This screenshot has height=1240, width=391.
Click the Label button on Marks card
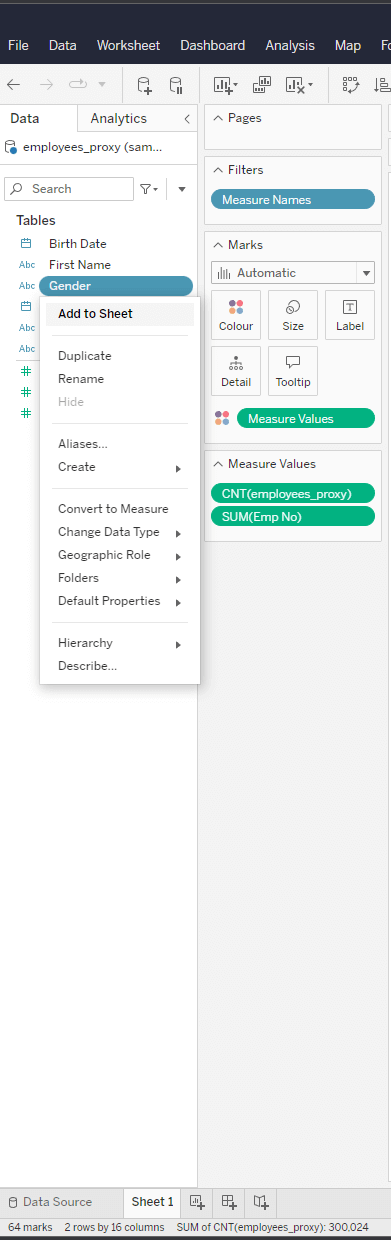350,315
